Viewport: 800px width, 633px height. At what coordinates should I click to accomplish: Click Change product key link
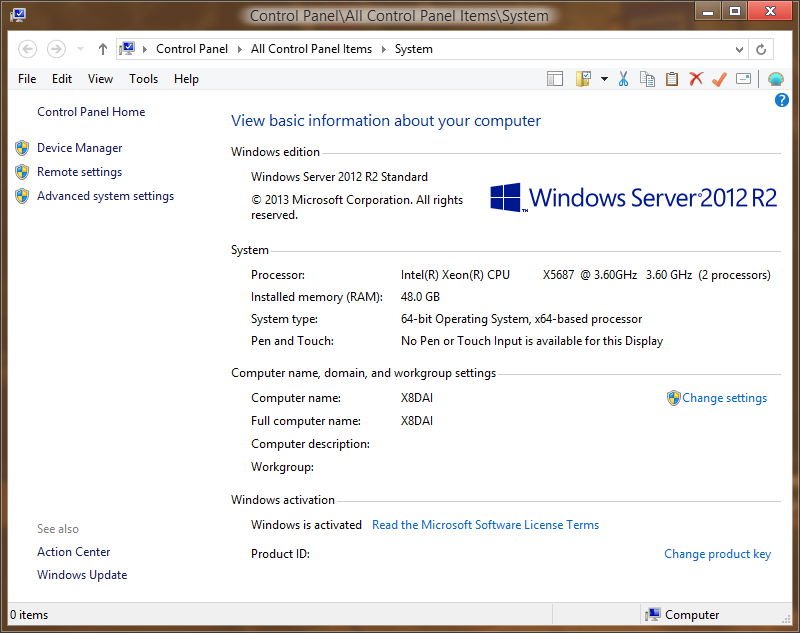[717, 554]
